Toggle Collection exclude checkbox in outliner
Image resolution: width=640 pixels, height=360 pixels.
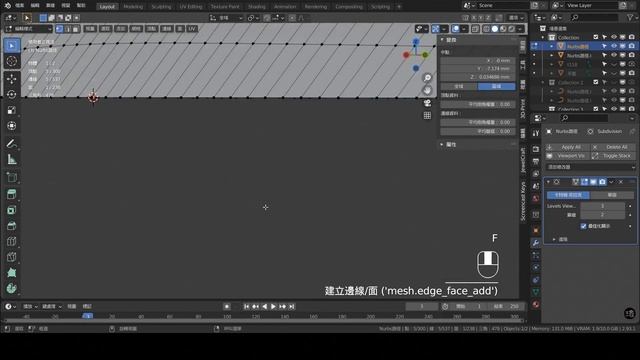(596, 37)
